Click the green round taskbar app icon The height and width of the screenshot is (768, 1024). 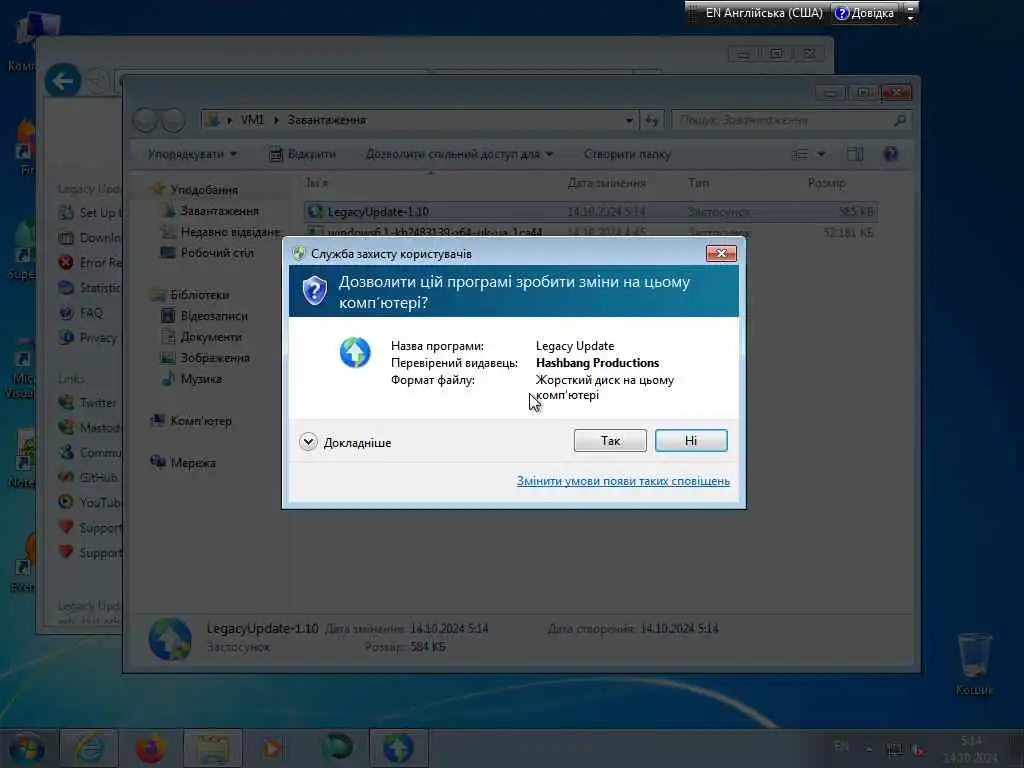click(x=337, y=747)
